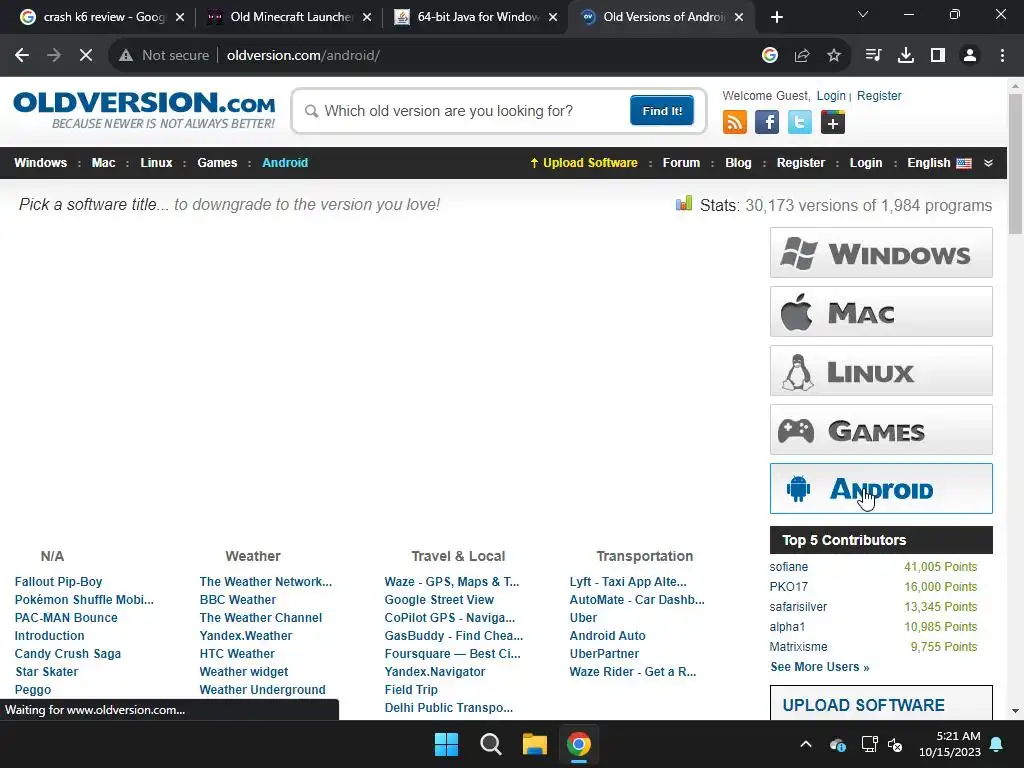Image resolution: width=1024 pixels, height=768 pixels.
Task: Click the Chrome taskbar icon
Action: point(579,744)
